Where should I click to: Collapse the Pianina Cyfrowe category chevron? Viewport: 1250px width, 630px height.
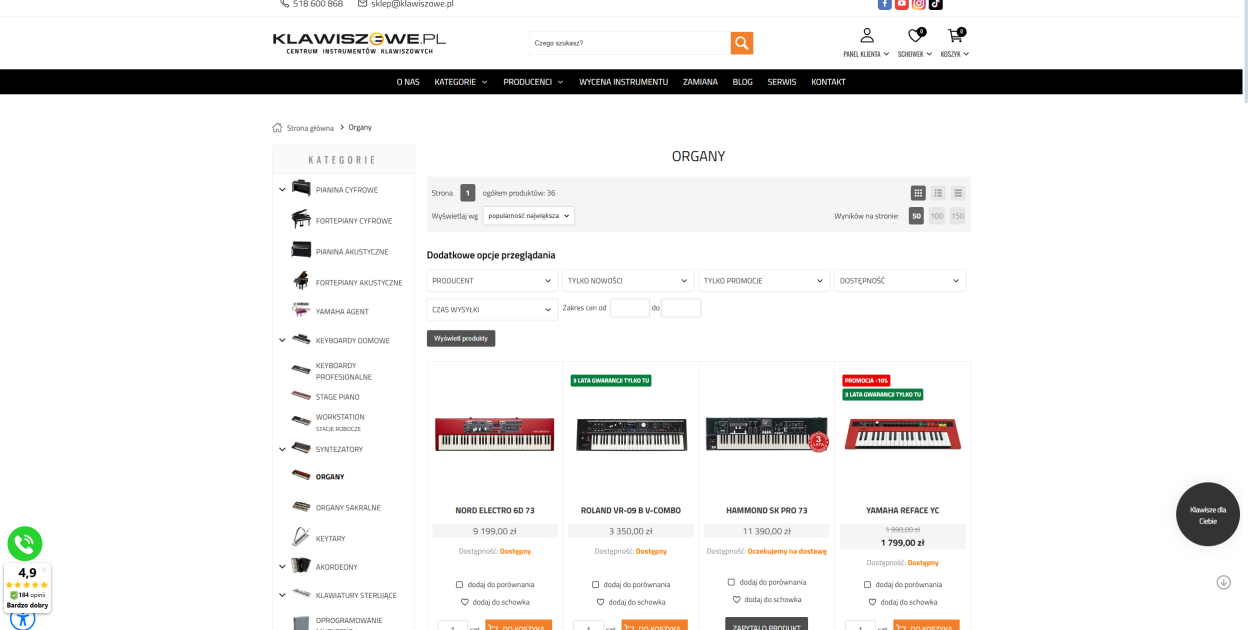coord(282,190)
